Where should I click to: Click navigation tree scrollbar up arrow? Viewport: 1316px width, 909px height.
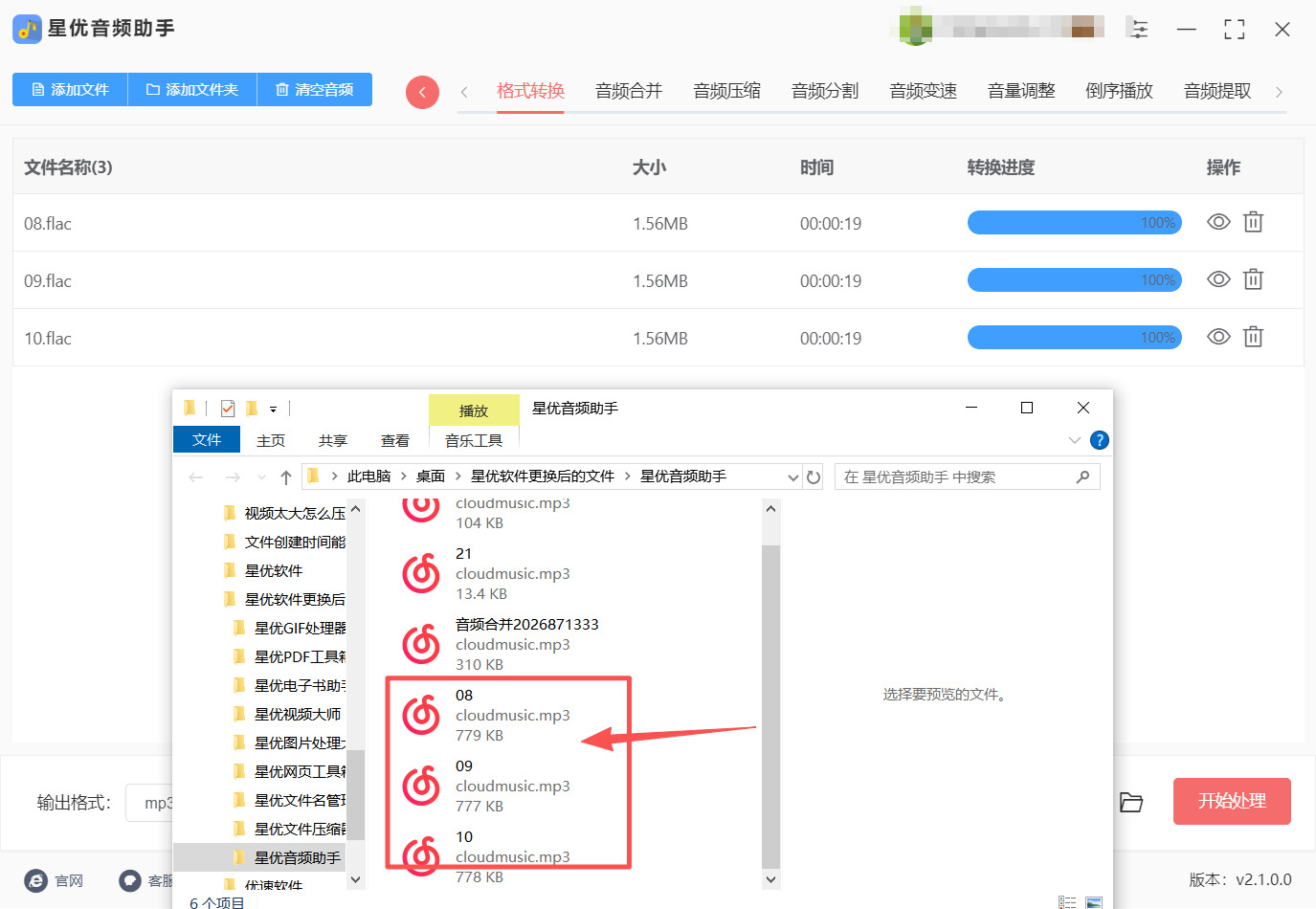pyautogui.click(x=356, y=509)
